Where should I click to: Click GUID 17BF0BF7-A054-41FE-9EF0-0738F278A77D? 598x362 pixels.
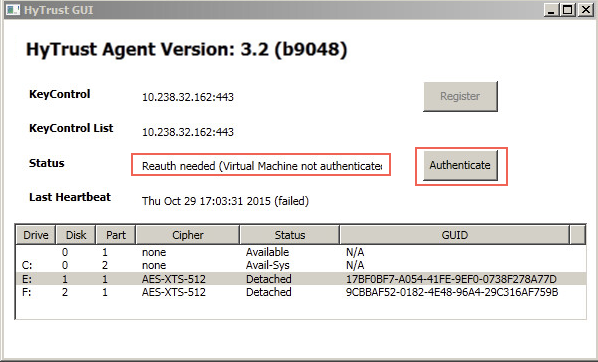[x=451, y=279]
